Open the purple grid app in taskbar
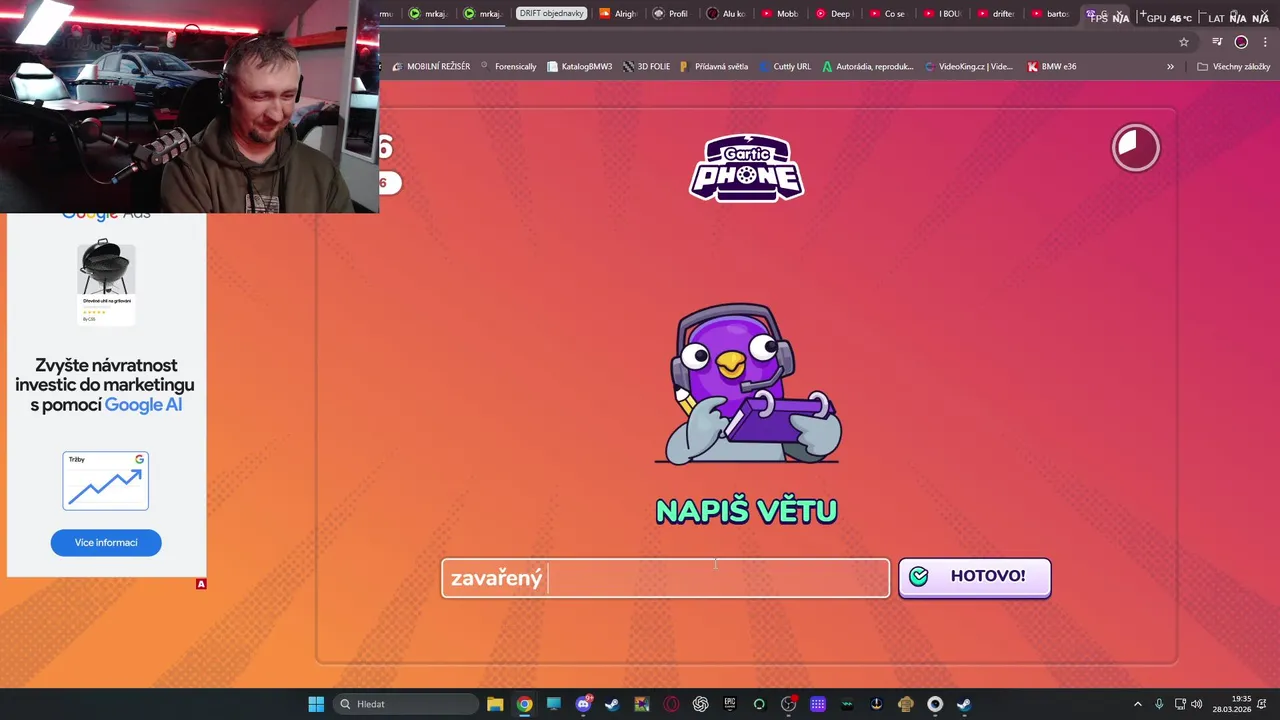The image size is (1280, 720). pyautogui.click(x=818, y=704)
